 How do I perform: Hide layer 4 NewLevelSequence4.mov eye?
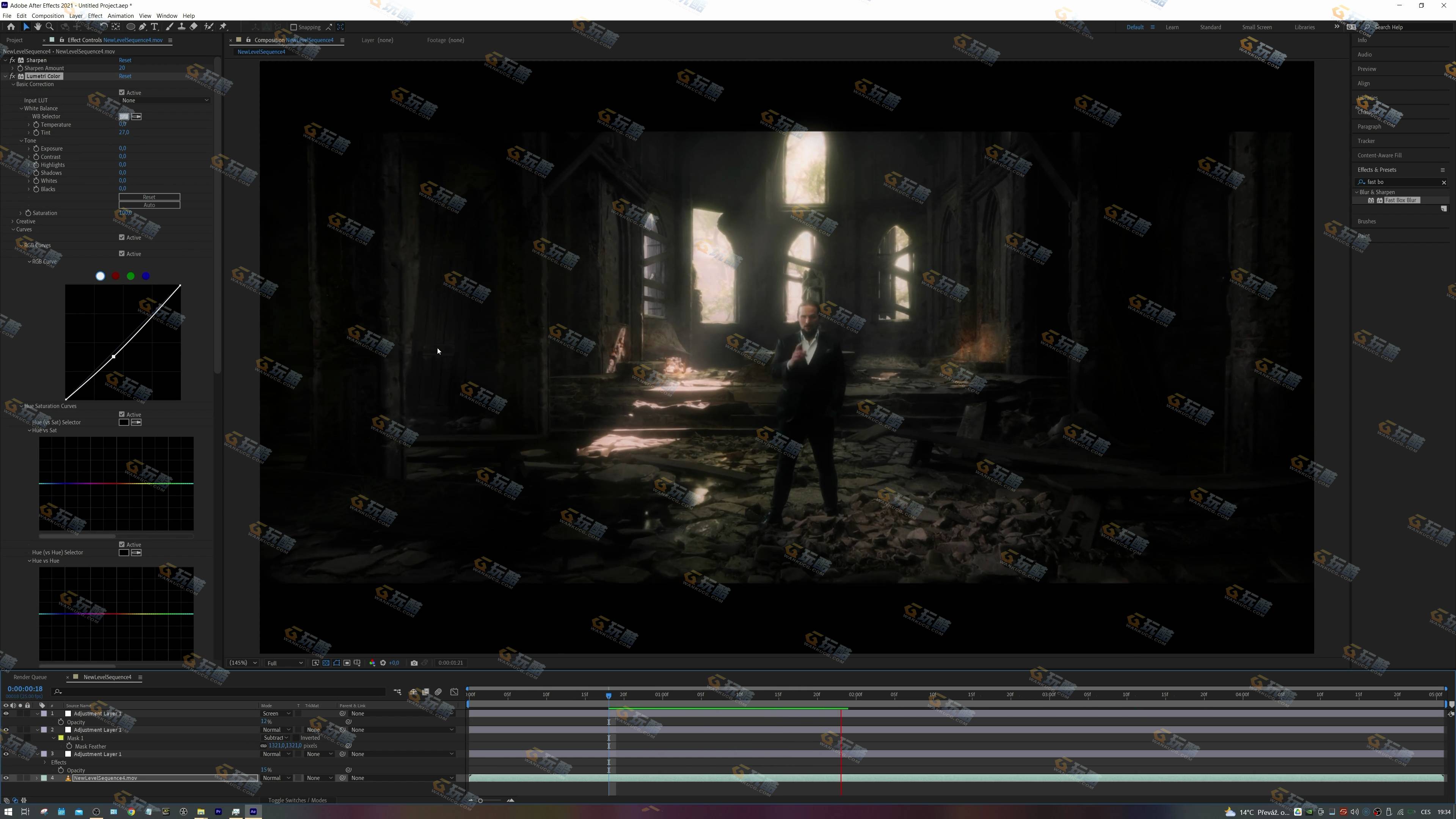click(6, 778)
